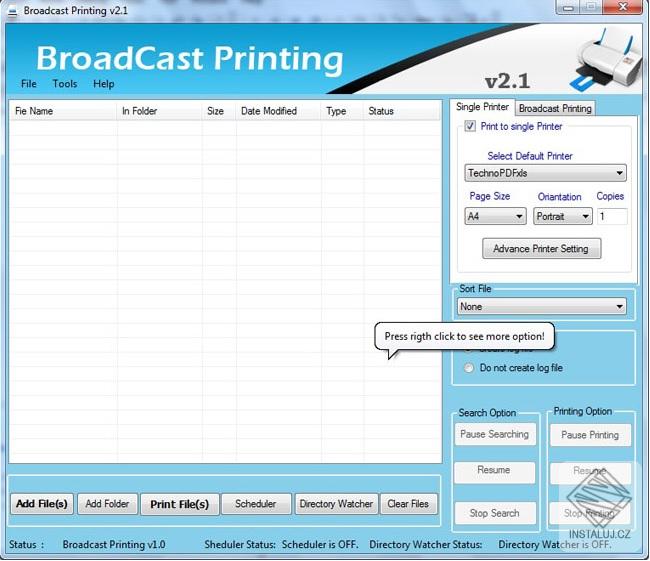650x561 pixels.
Task: Click Pause Searching button
Action: pyautogui.click(x=495, y=434)
